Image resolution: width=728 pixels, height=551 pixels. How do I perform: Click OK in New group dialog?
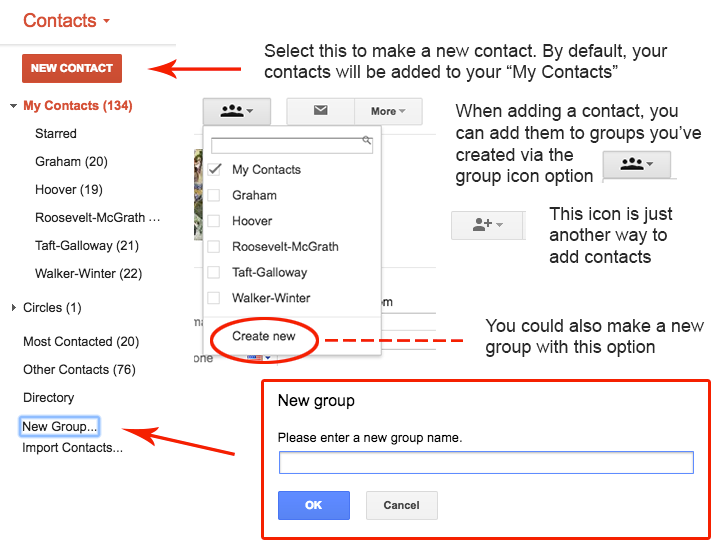pos(313,505)
